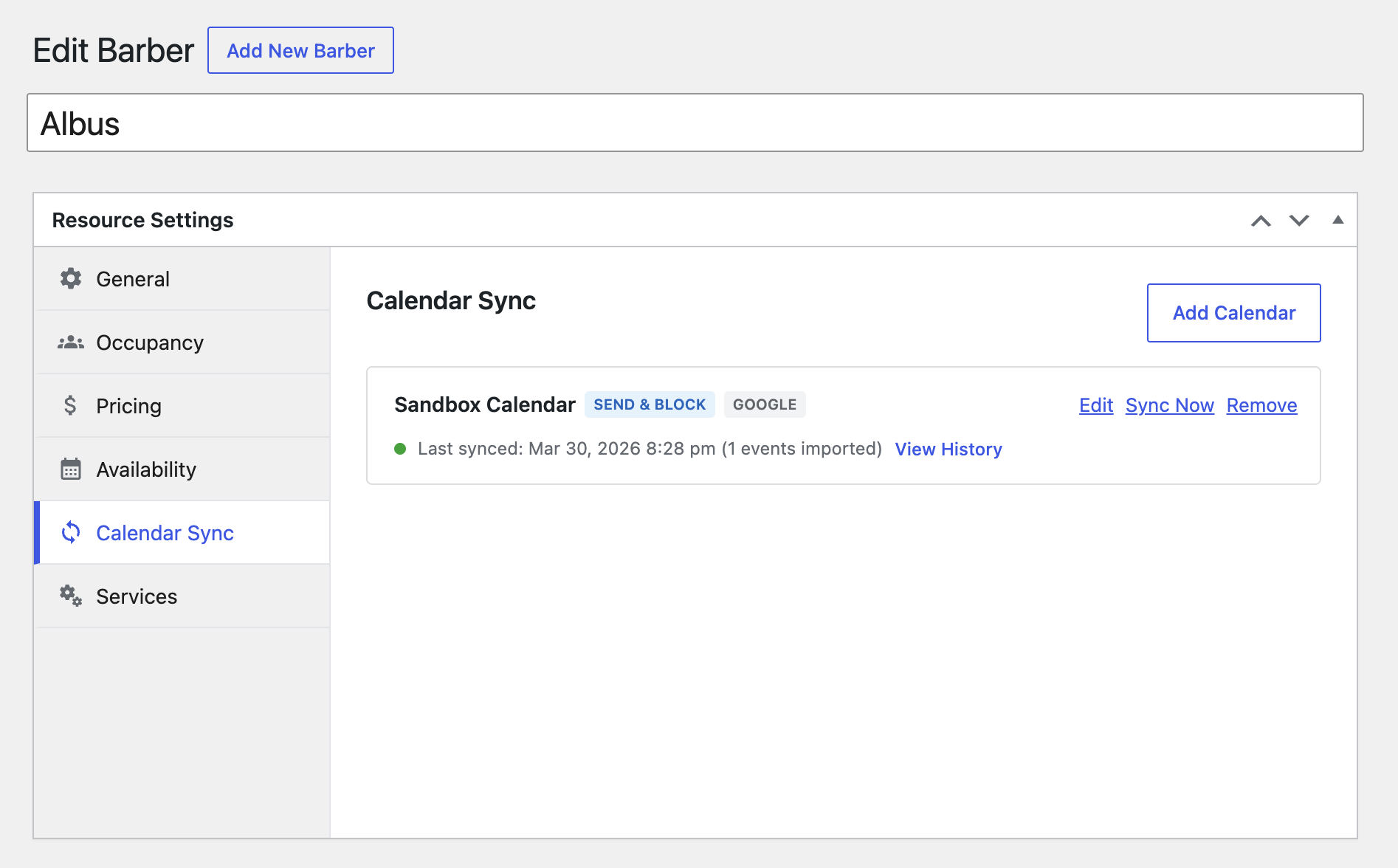Click the General gear icon
This screenshot has height=868, width=1398.
(71, 279)
